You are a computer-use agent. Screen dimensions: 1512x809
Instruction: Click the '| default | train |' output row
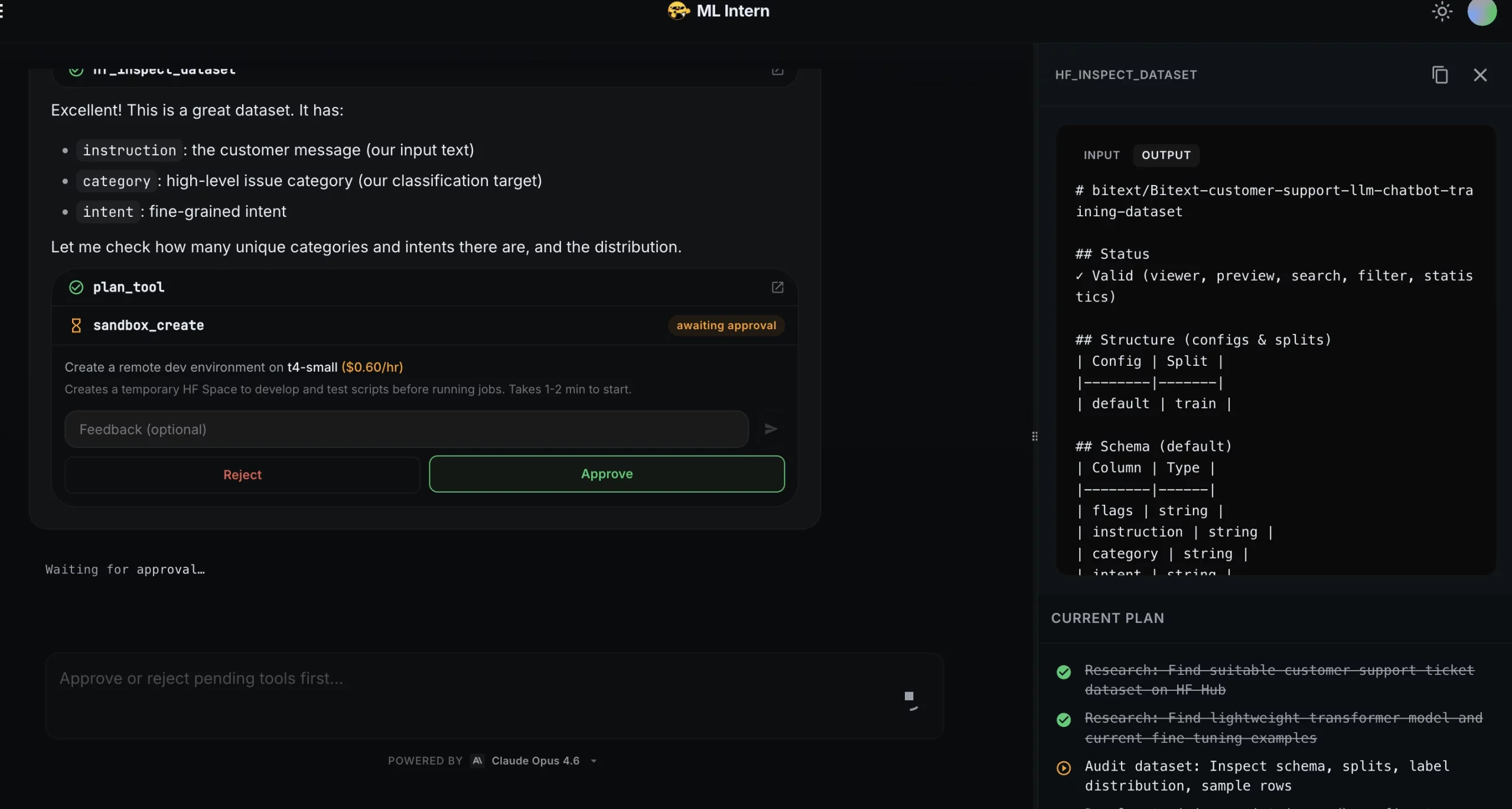(x=1153, y=404)
